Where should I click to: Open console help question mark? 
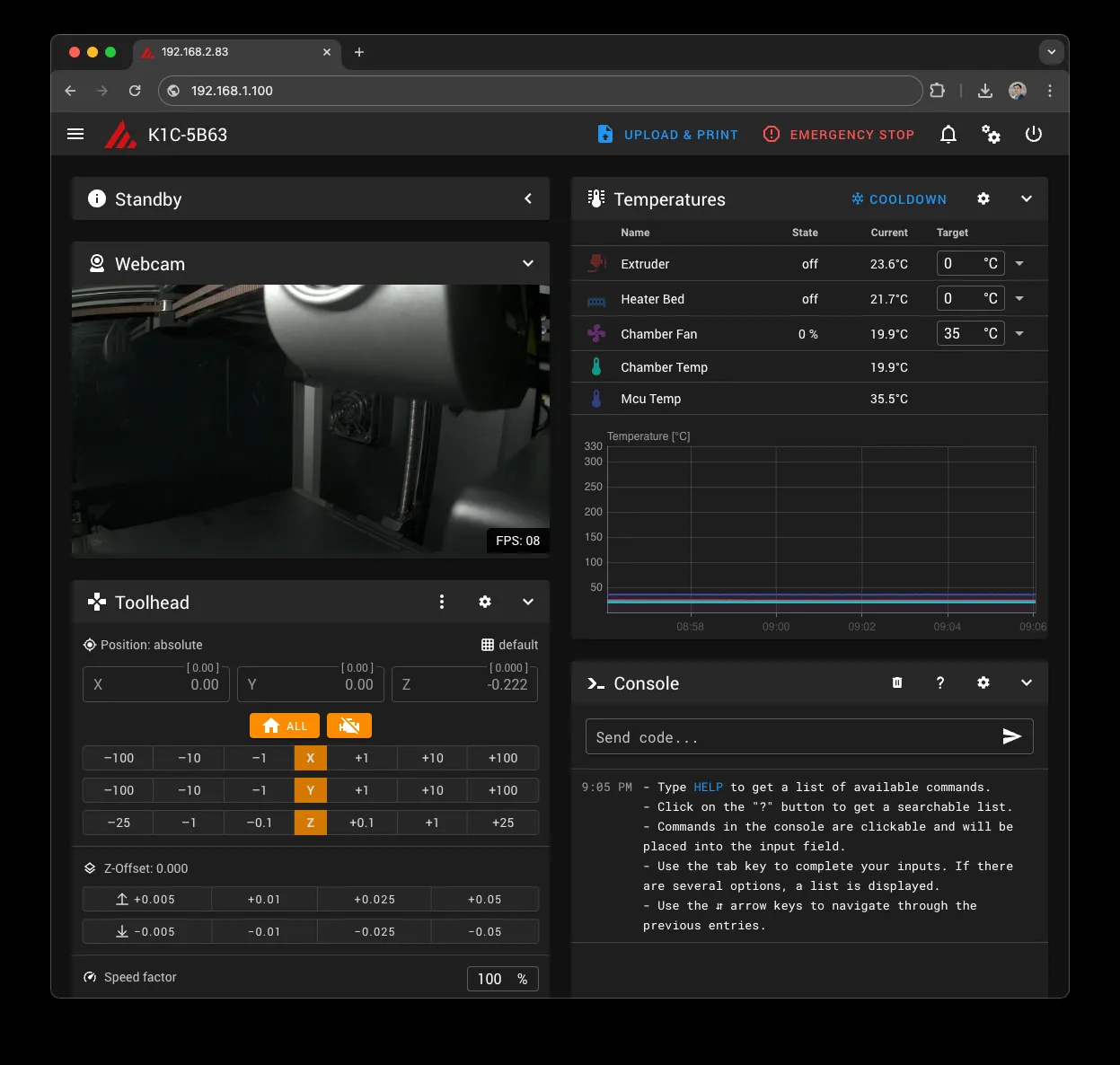point(939,682)
